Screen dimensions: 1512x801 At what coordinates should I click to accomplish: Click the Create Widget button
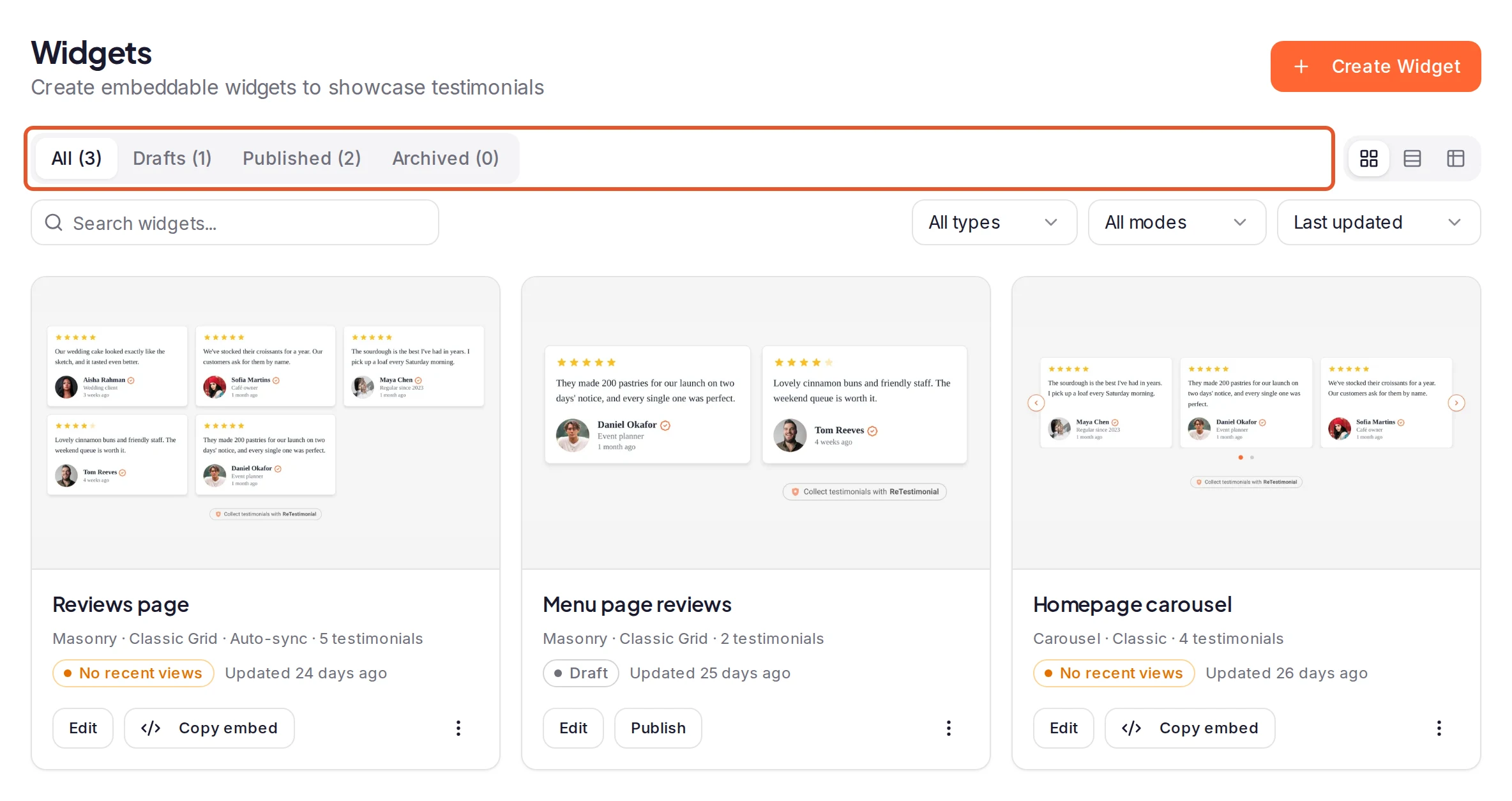click(1375, 66)
